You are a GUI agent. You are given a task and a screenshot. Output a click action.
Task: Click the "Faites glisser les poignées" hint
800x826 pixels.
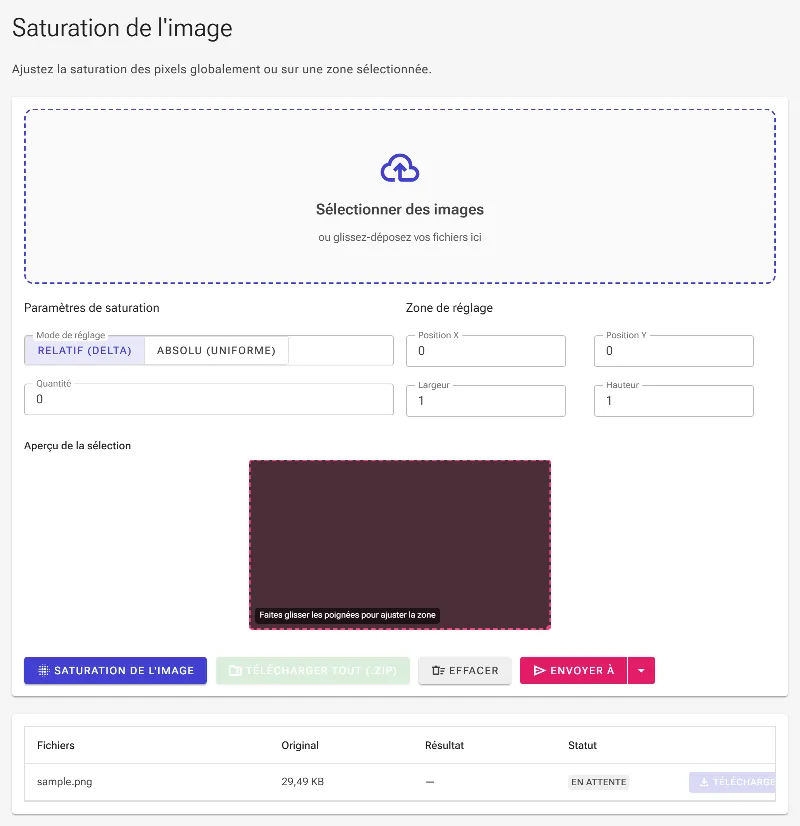pos(347,615)
